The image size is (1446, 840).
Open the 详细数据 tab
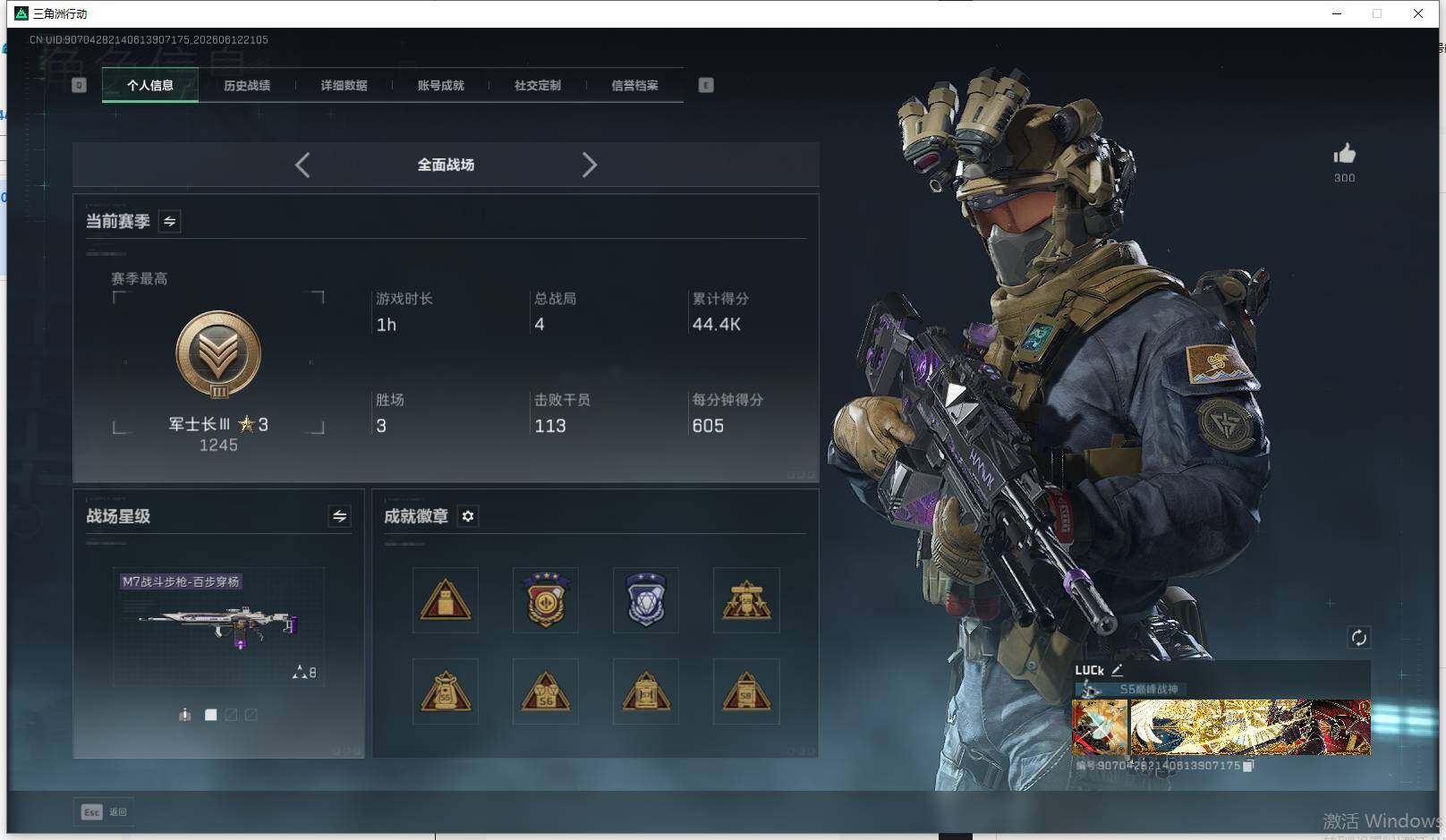344,85
